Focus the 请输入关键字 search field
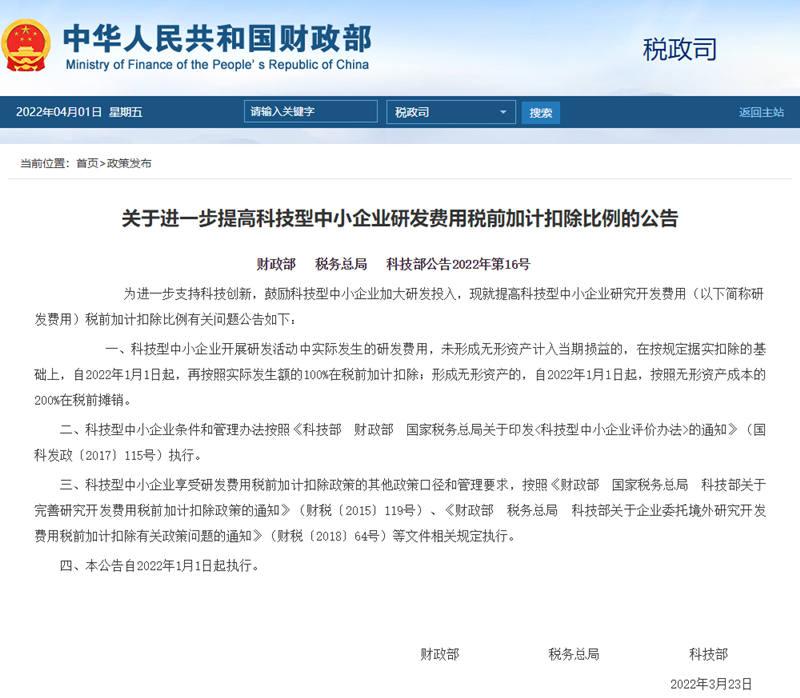Viewport: 800px width, 698px height. point(310,112)
